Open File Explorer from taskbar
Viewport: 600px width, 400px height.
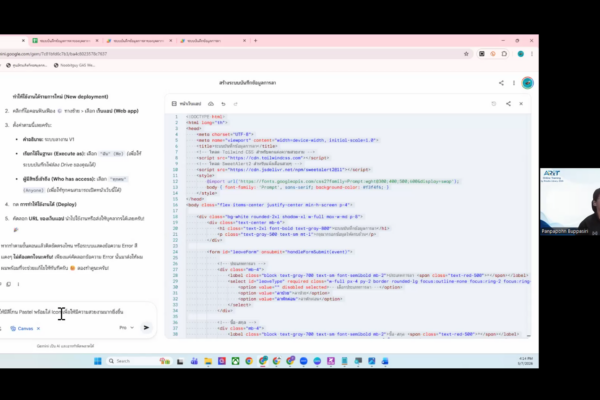click(208, 361)
